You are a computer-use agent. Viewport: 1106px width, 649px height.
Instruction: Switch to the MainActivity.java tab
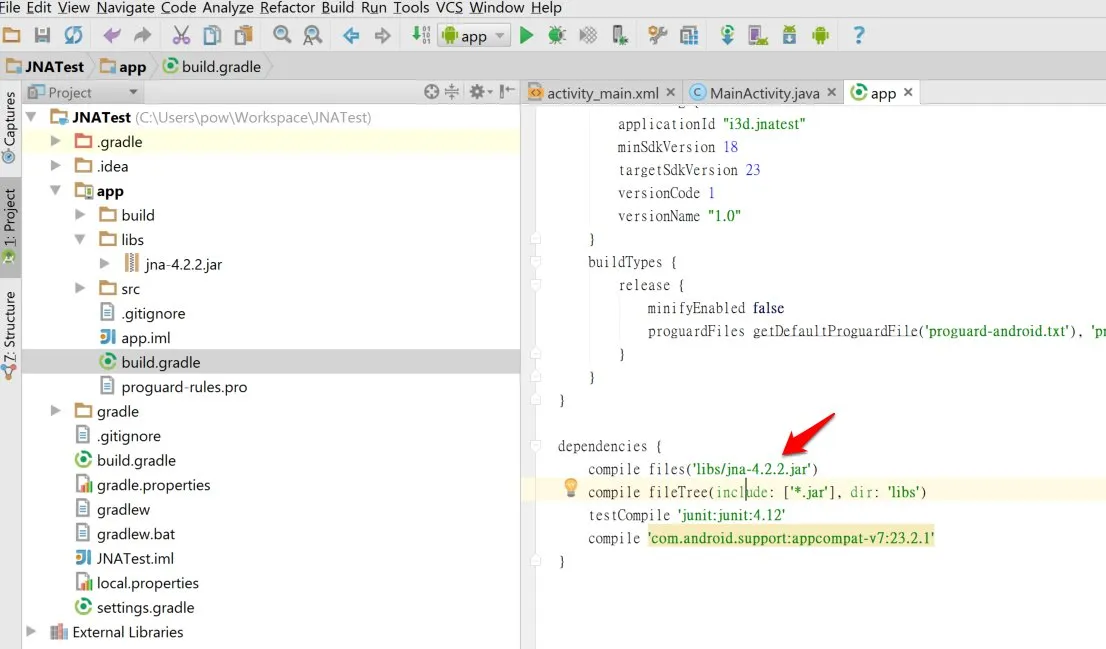[x=765, y=93]
